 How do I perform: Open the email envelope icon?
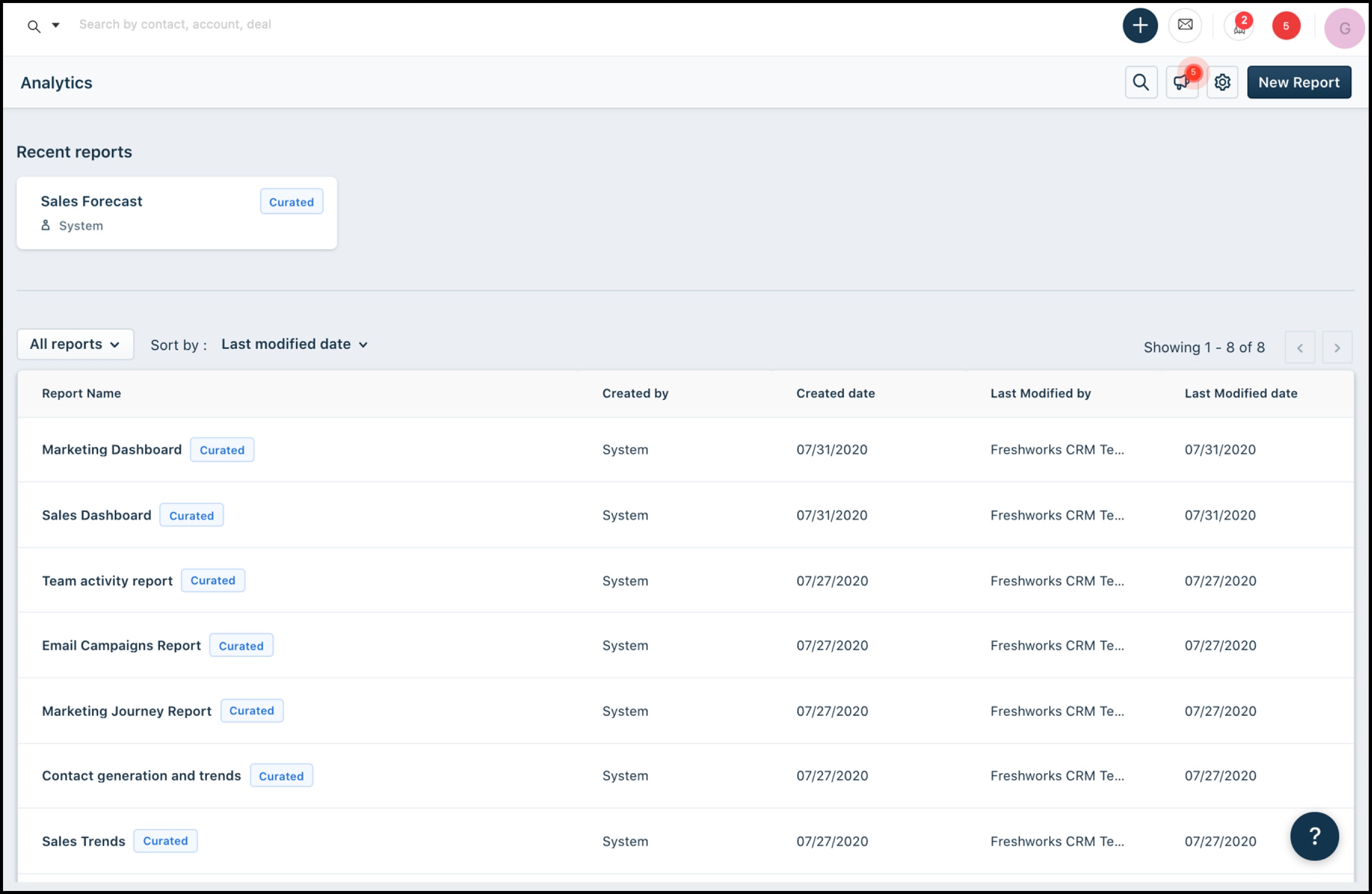(x=1185, y=25)
